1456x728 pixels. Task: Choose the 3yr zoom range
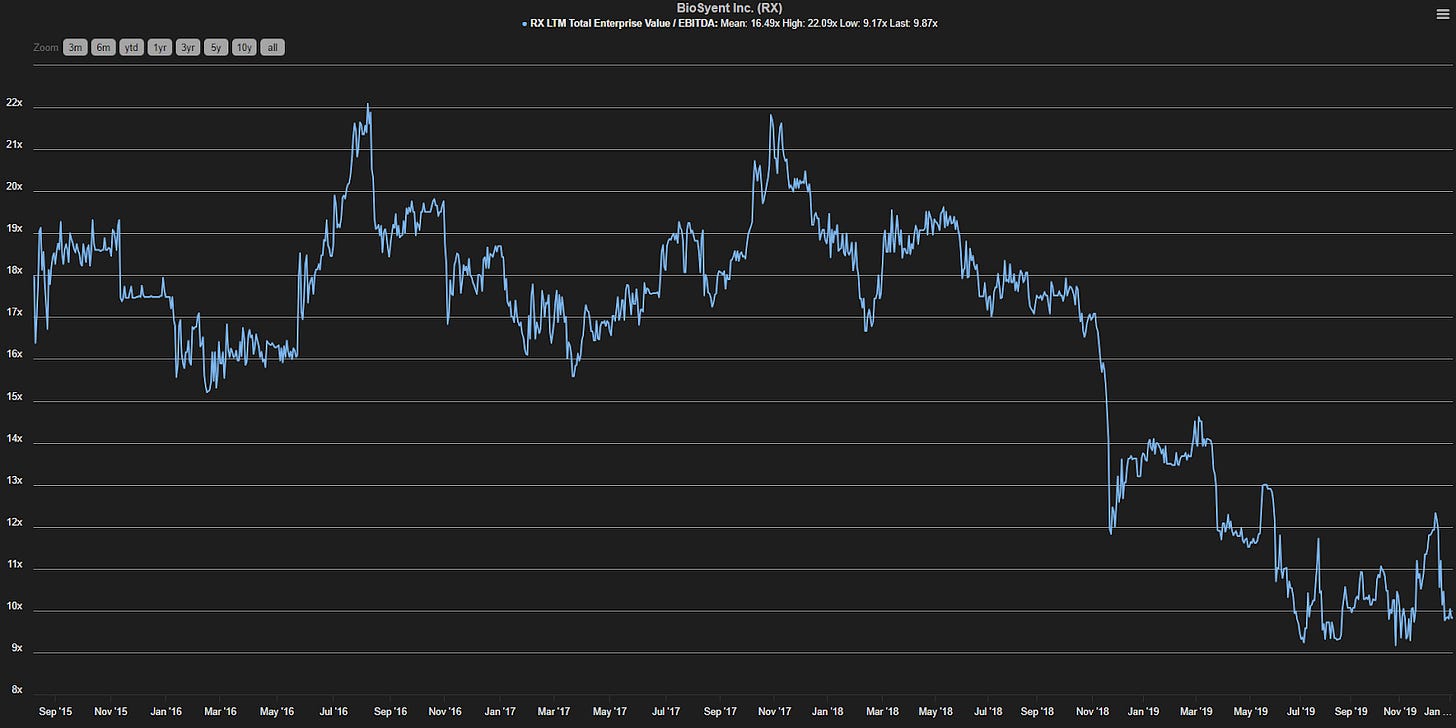tap(188, 47)
